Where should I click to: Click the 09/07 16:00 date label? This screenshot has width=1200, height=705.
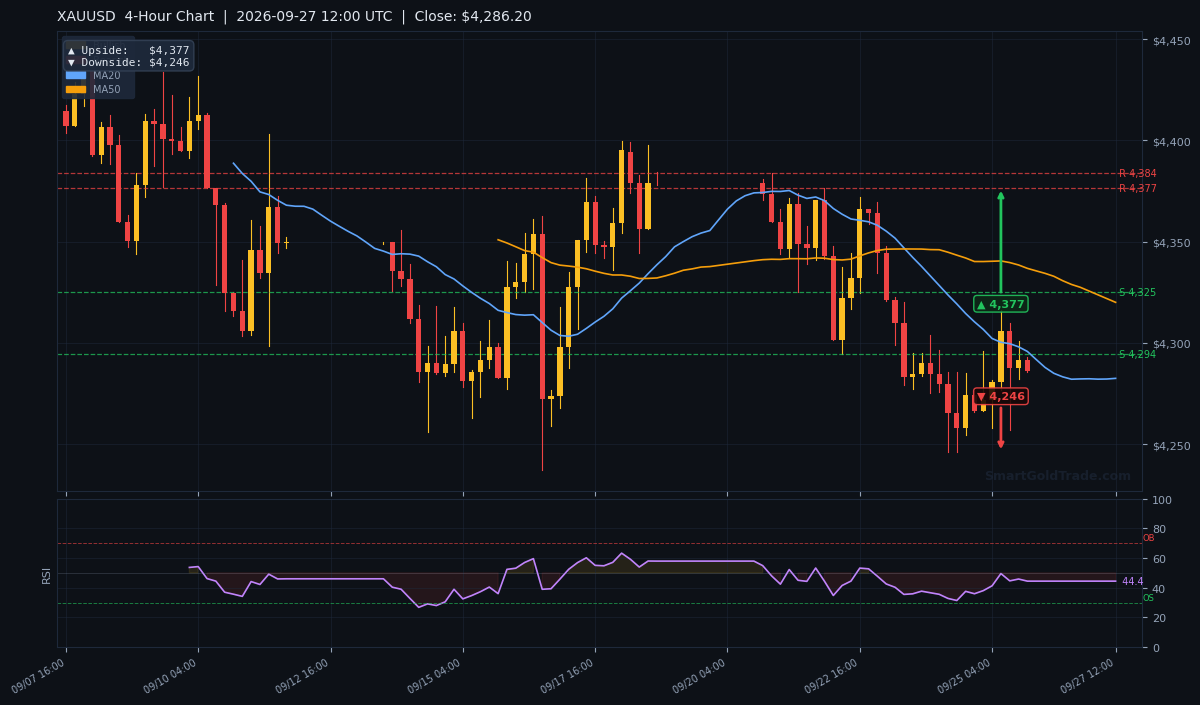[40, 677]
